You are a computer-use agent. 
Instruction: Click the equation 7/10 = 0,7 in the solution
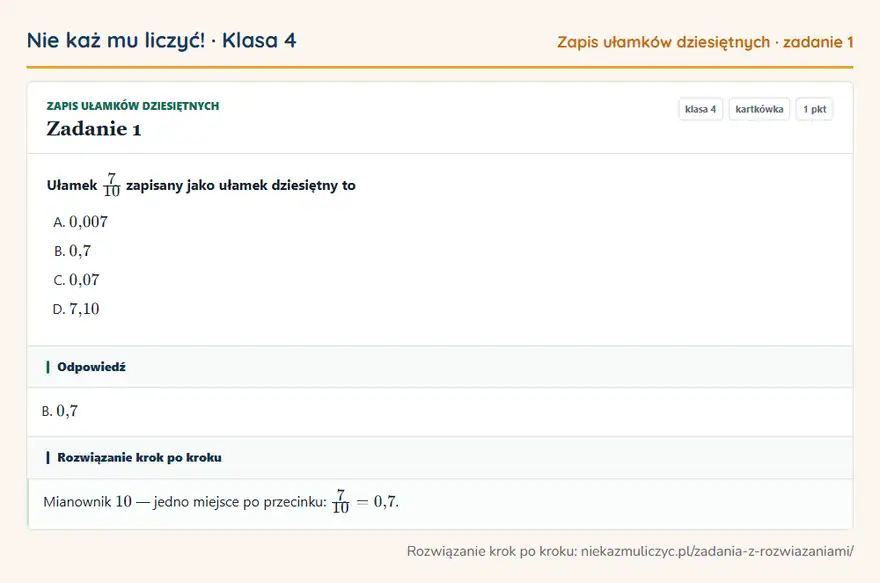click(365, 501)
